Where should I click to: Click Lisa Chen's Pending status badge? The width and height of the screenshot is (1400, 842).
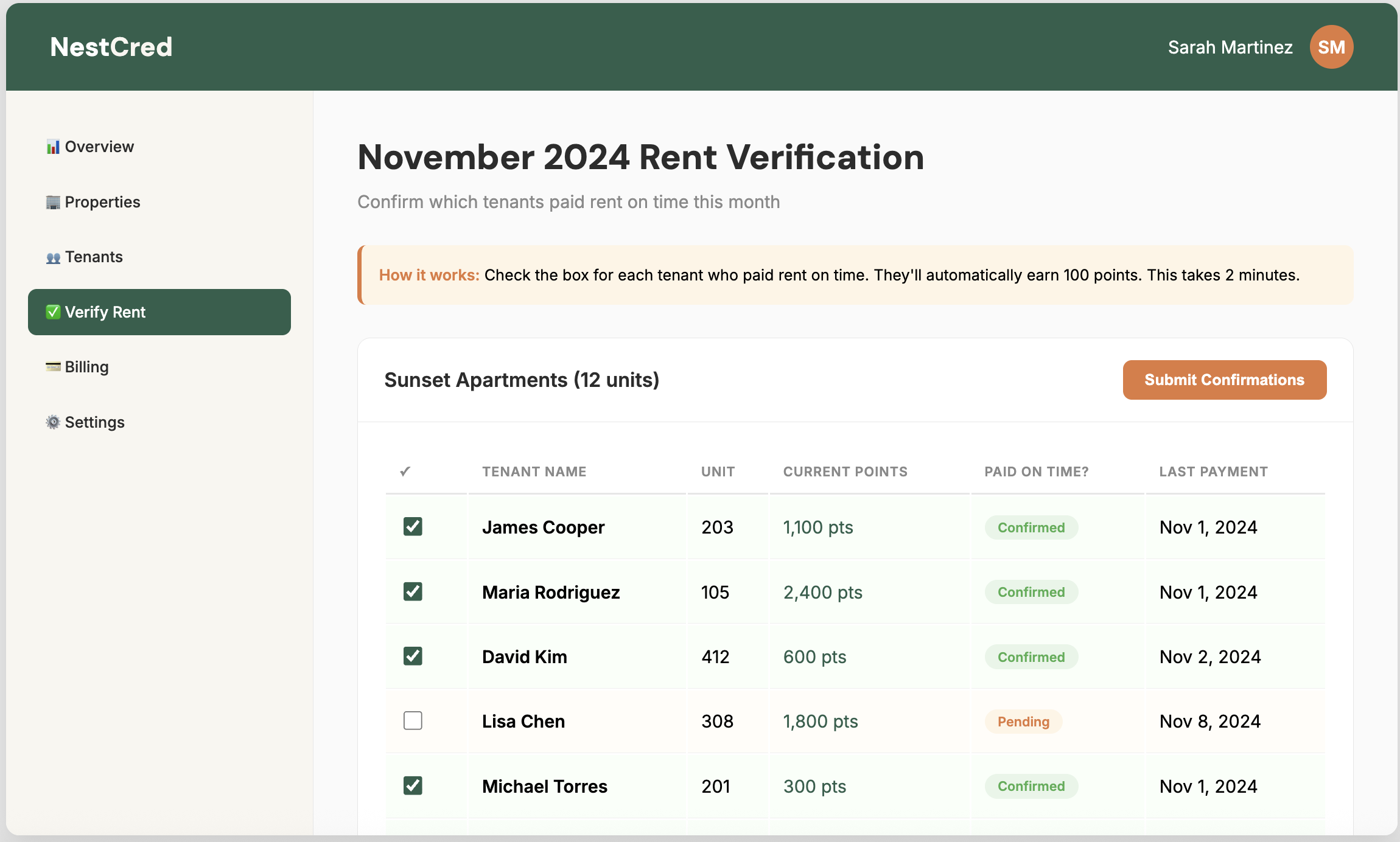pos(1023,722)
